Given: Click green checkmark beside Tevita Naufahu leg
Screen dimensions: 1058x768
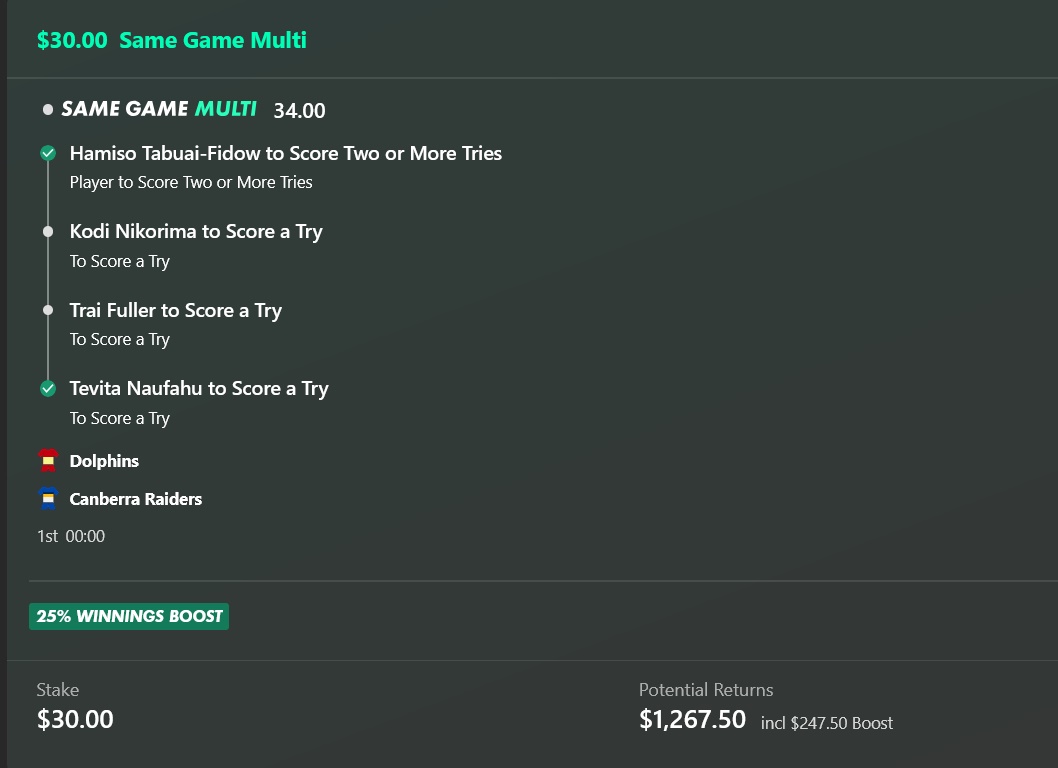Looking at the screenshot, I should (48, 388).
